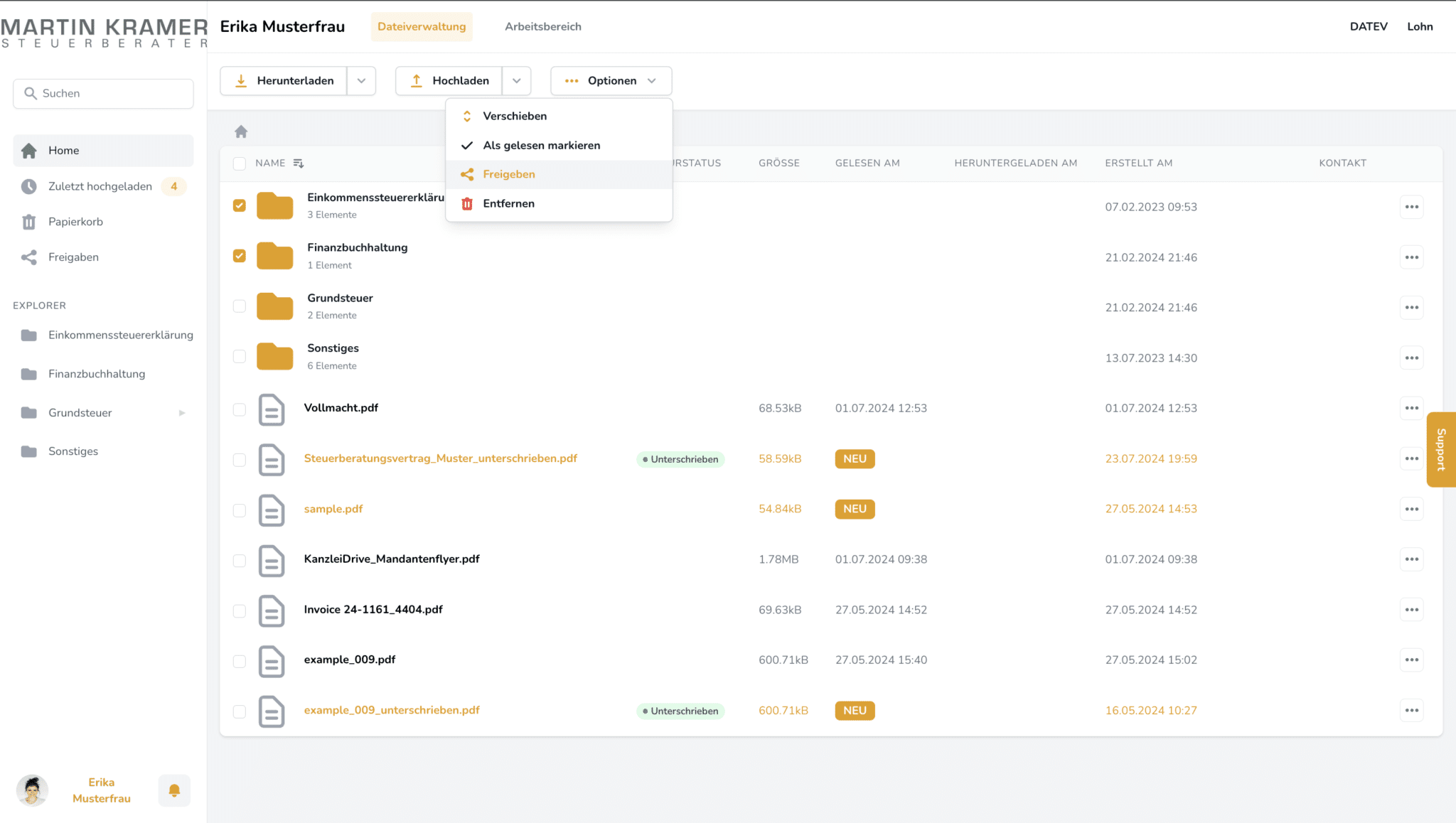Uncheck the Finanzbuchhaltung folder checkbox
Screen dimensions: 1456x823
240,256
